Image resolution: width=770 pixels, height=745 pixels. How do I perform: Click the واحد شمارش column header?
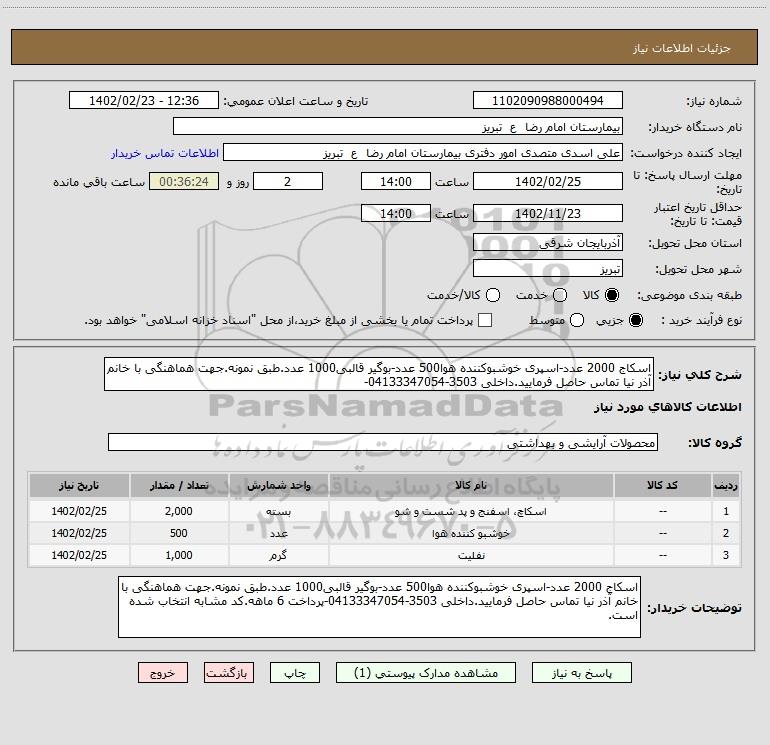[278, 485]
